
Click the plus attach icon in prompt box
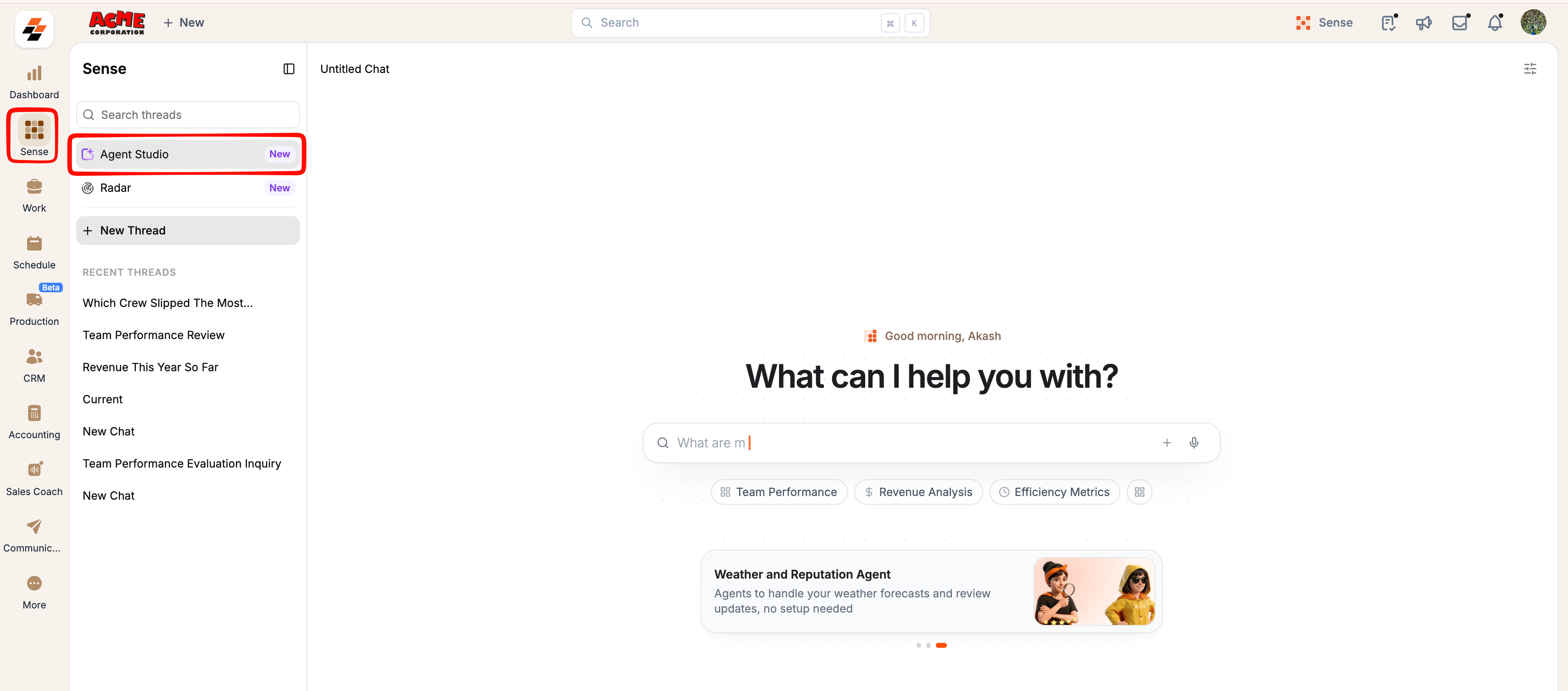[1166, 443]
